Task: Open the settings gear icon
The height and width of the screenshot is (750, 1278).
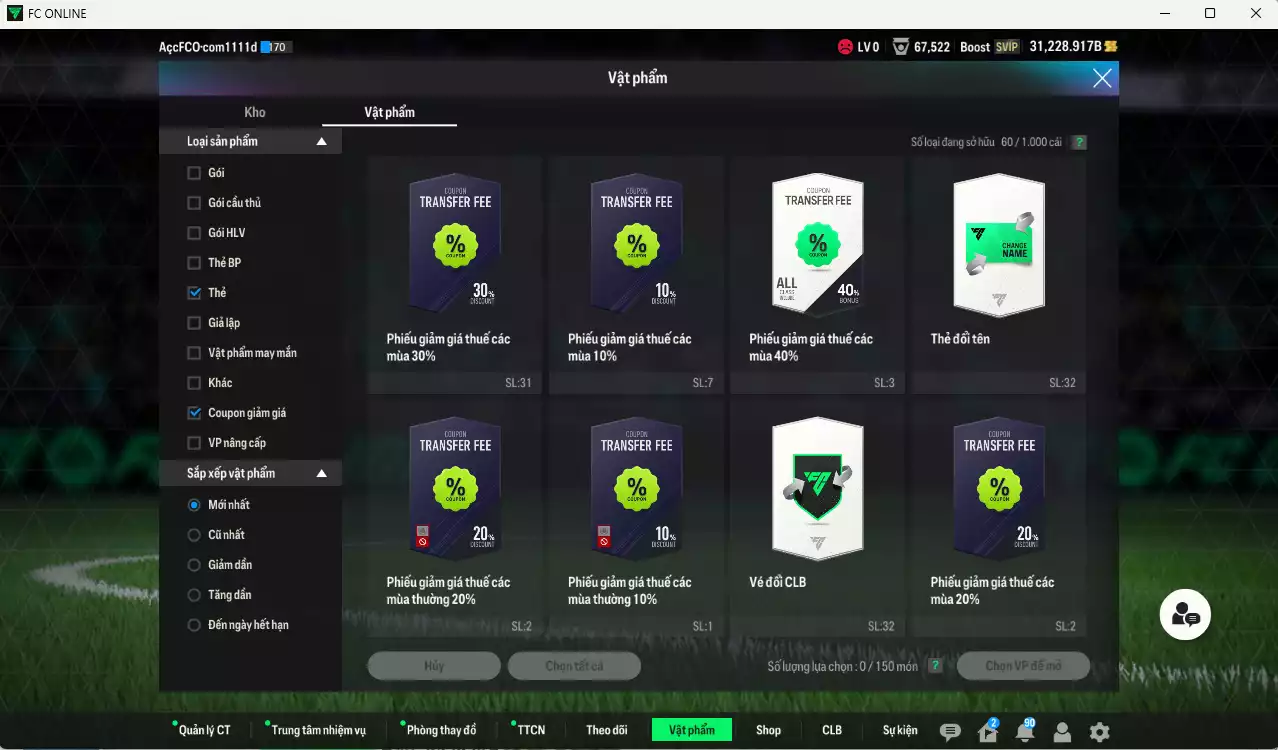Action: coord(1098,732)
